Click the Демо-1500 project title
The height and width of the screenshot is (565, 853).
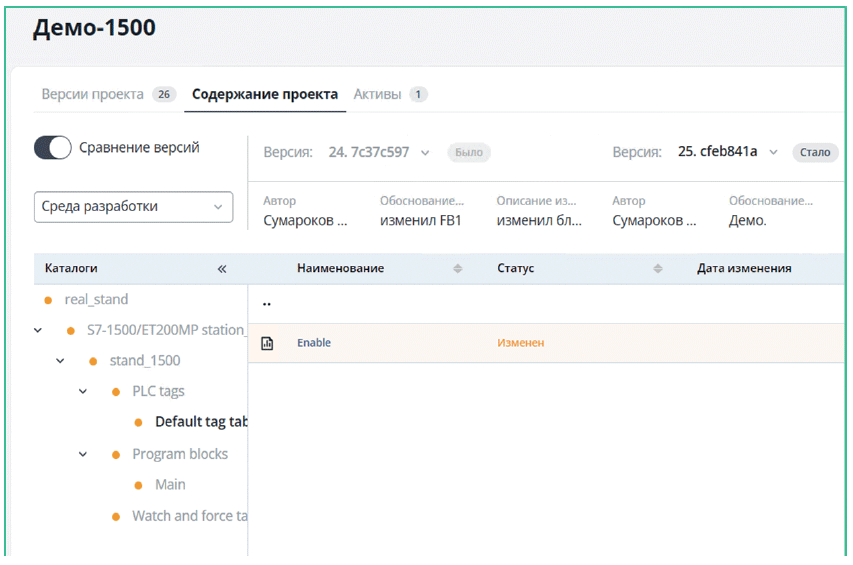click(95, 28)
